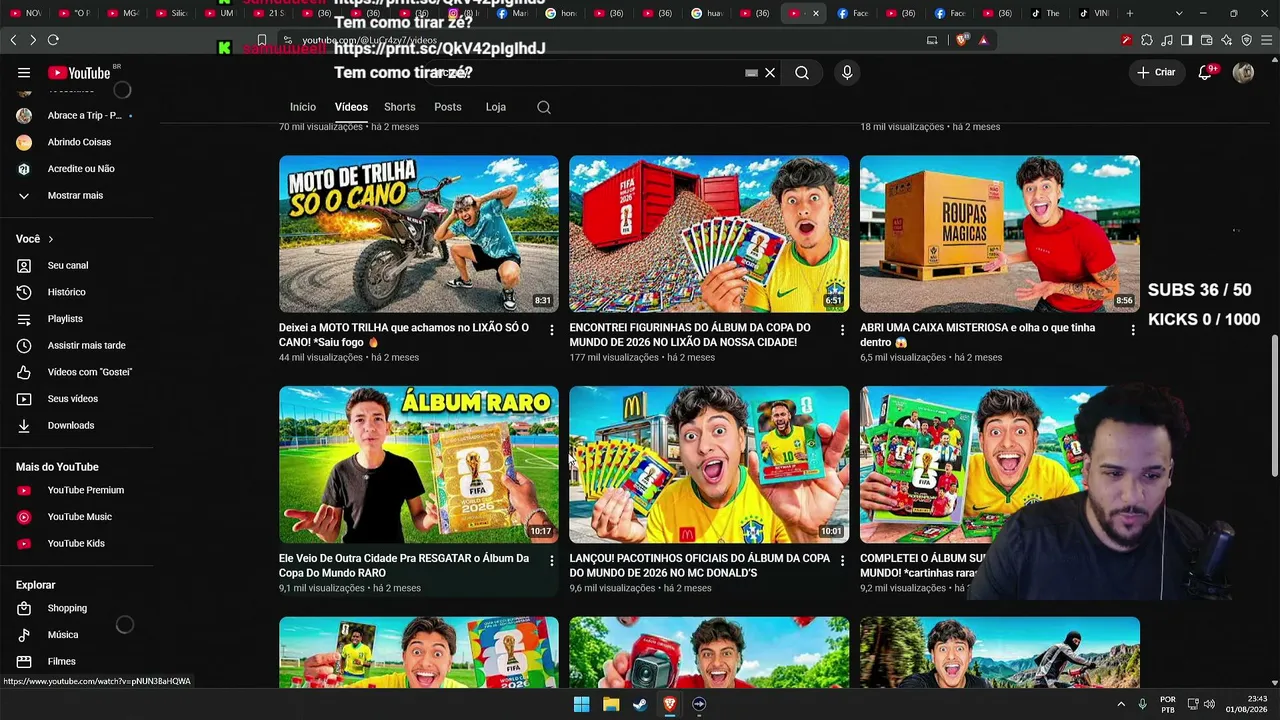Open the Brave Wallet icon

click(1207, 40)
